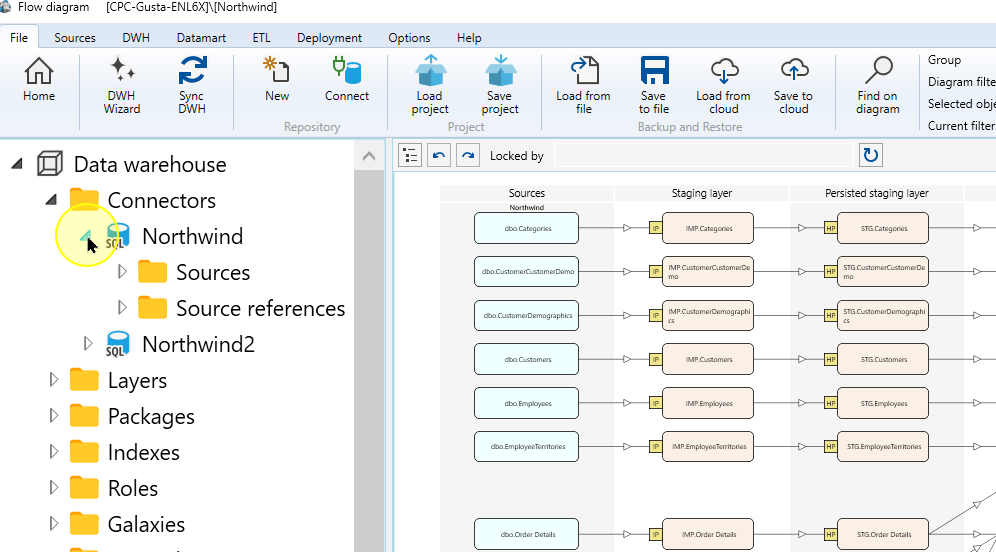Choose Load from file

[x=584, y=85]
